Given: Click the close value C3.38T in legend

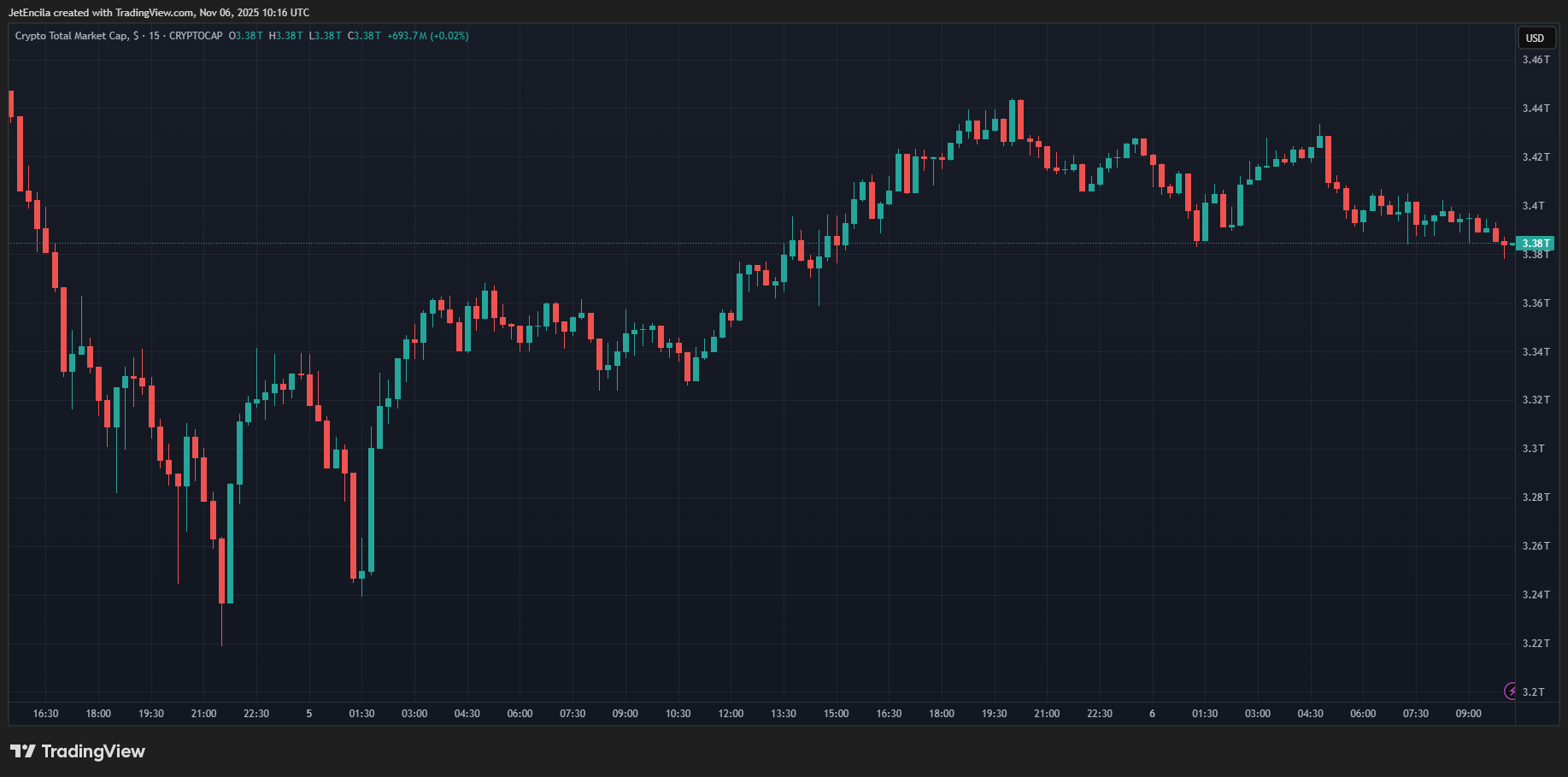Looking at the screenshot, I should pyautogui.click(x=364, y=36).
